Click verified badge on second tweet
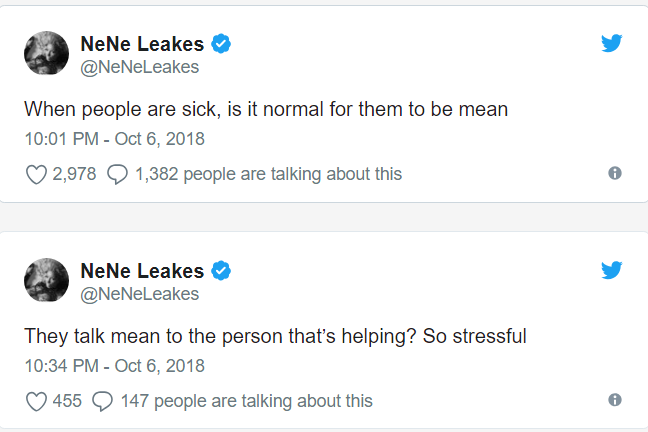The height and width of the screenshot is (432, 648). [221, 271]
